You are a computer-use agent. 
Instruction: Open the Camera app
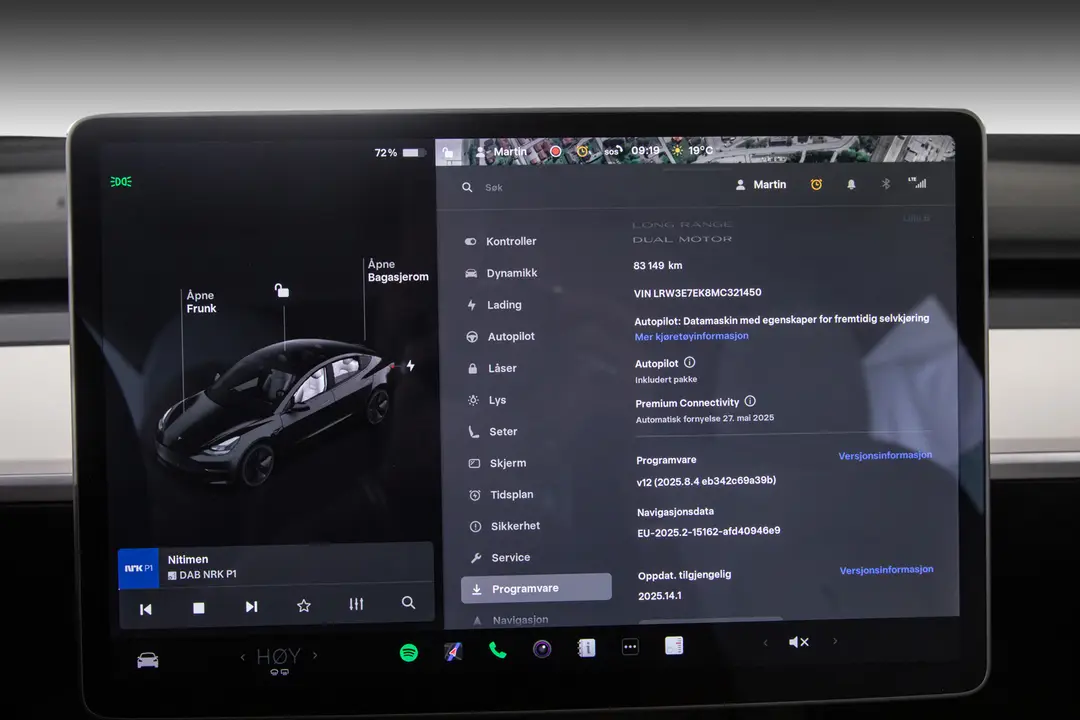tap(542, 649)
